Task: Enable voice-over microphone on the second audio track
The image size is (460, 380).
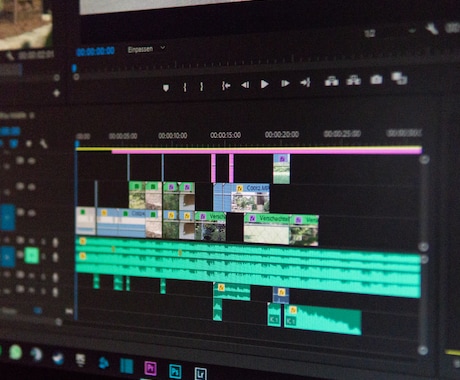Action: point(55,257)
